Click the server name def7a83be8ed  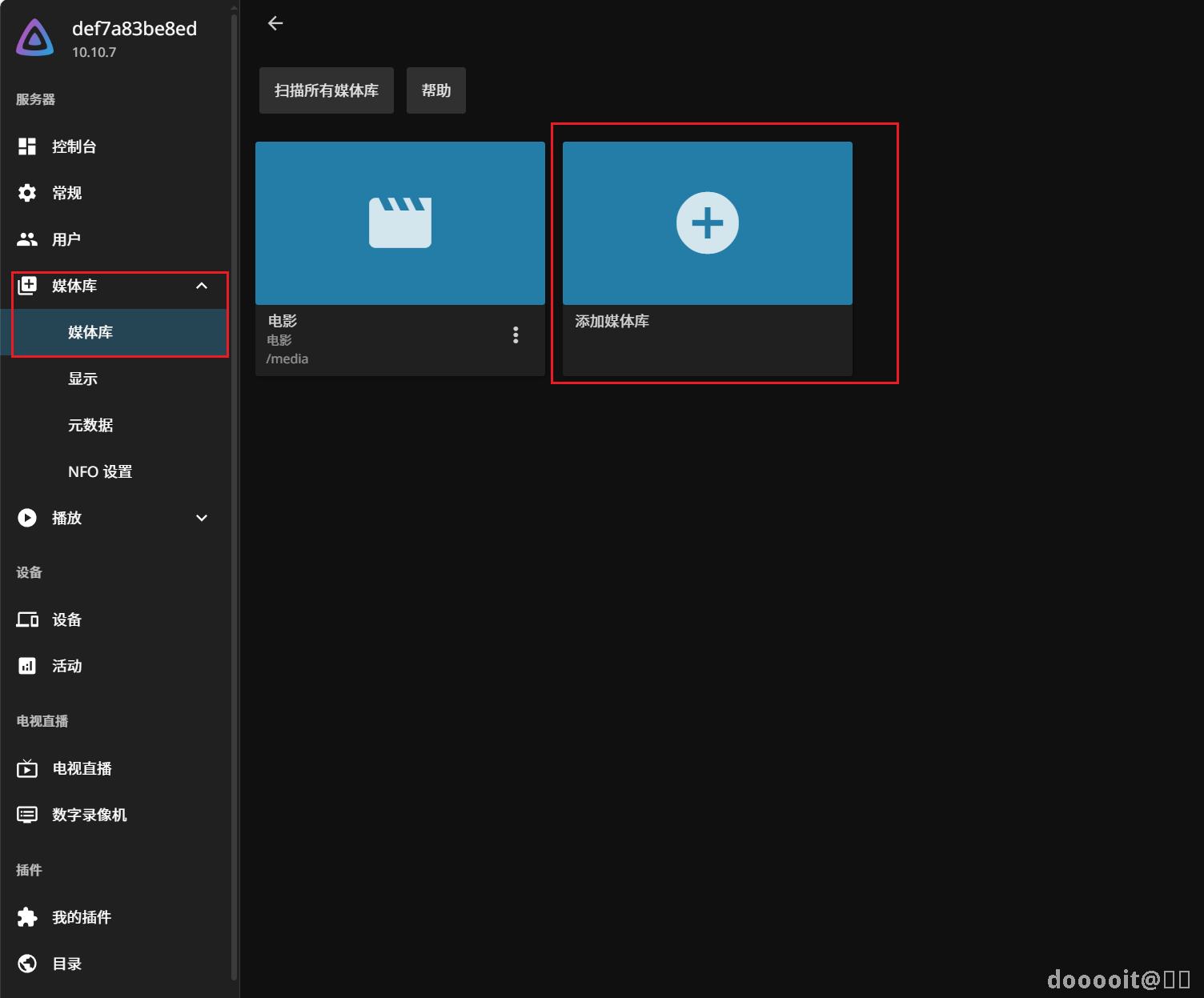click(134, 29)
